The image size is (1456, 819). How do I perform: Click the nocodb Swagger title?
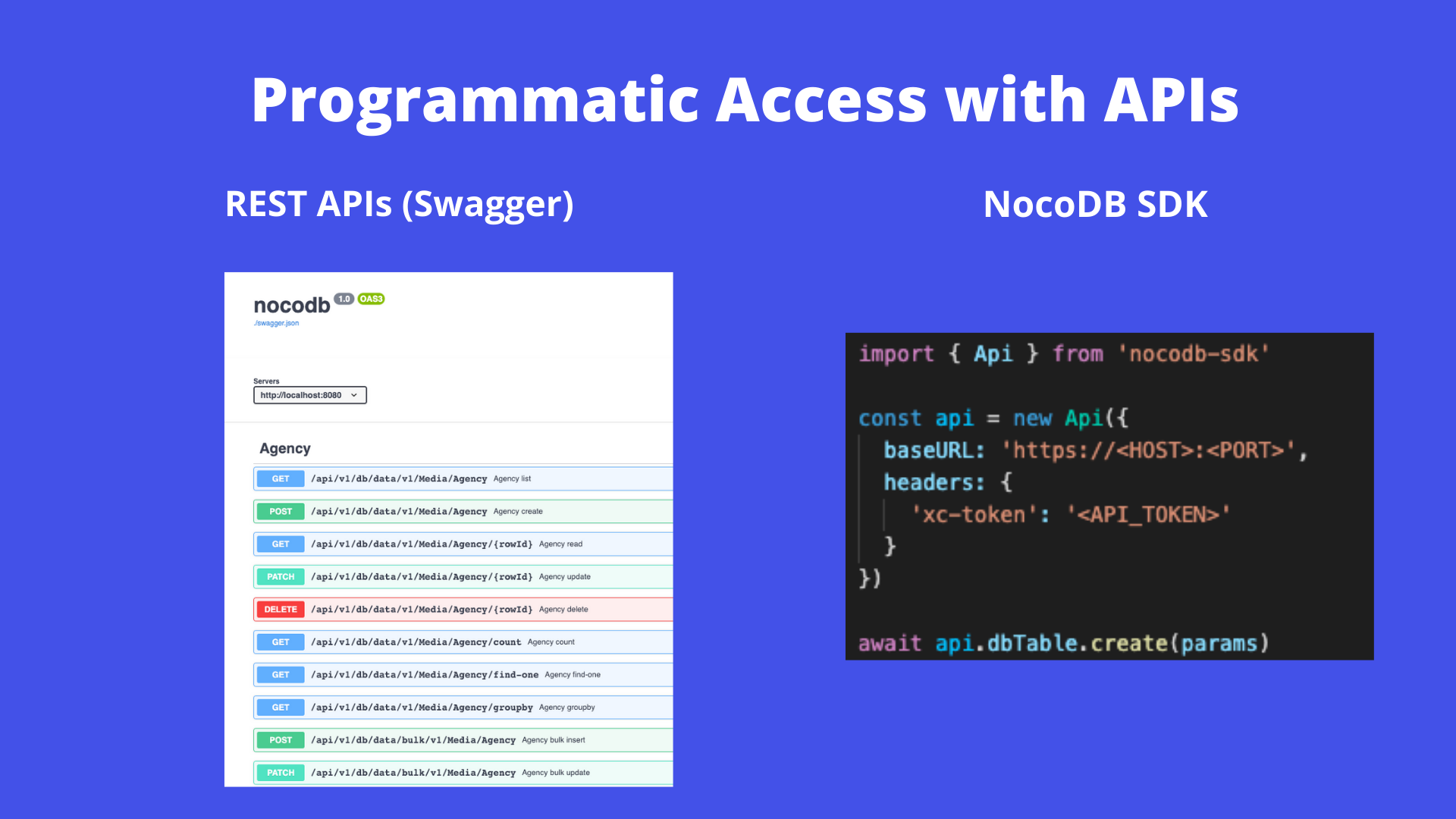tap(291, 306)
